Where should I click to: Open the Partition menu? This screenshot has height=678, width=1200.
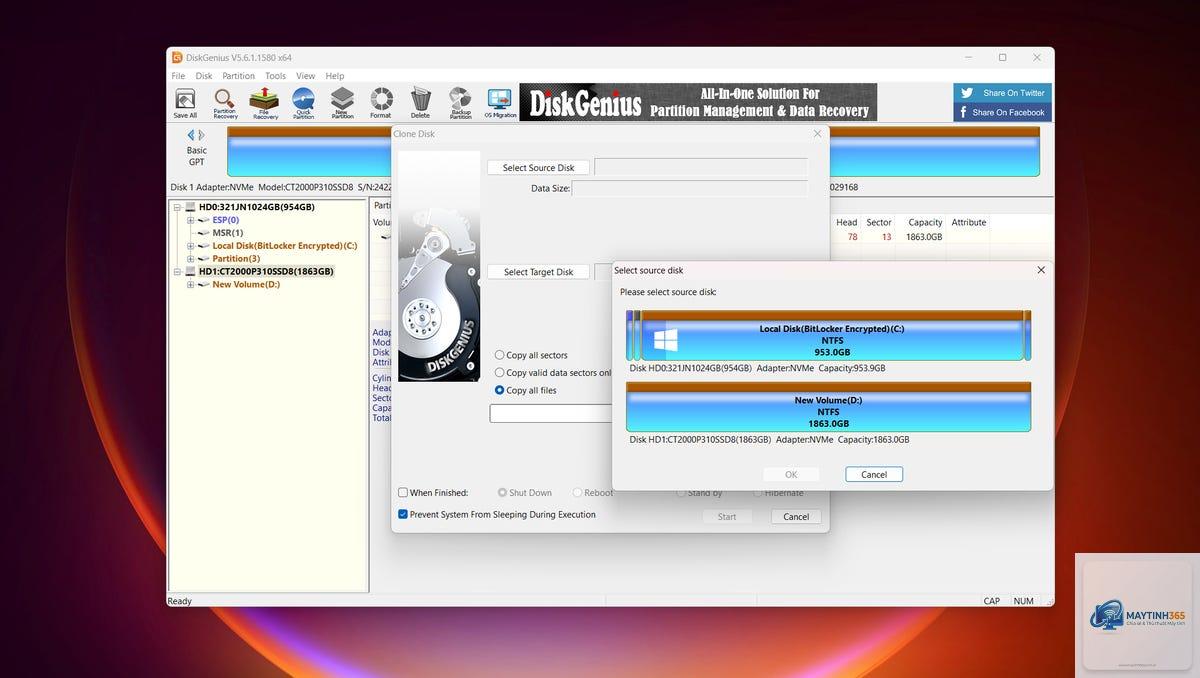(x=238, y=76)
